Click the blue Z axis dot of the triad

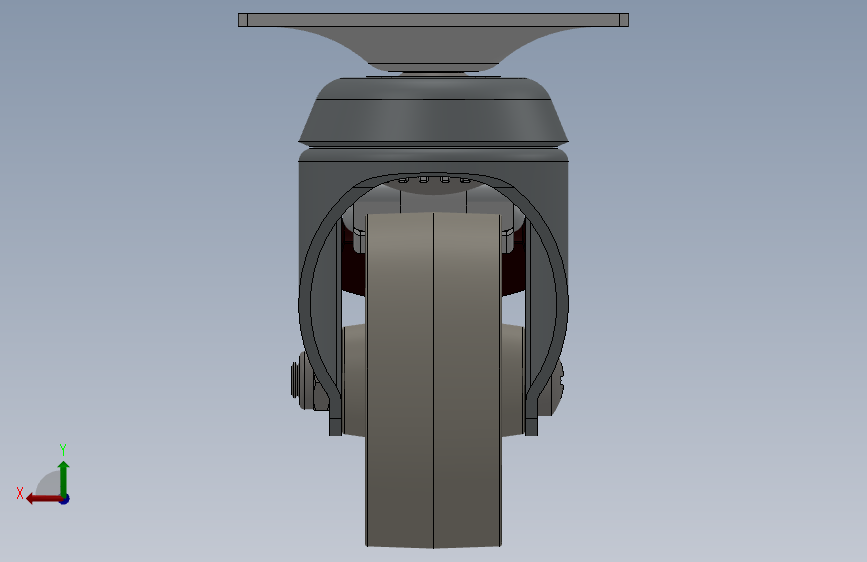click(x=65, y=499)
